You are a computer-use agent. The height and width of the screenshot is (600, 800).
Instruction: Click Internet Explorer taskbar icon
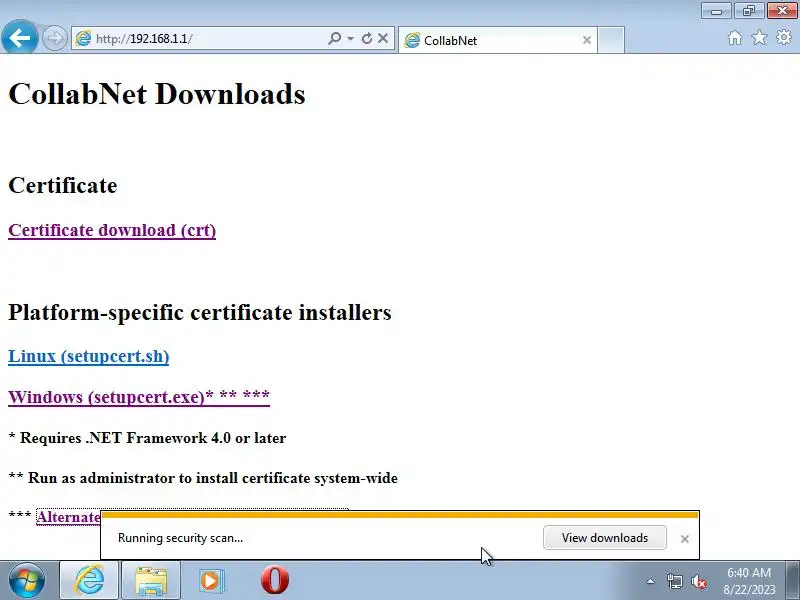(x=89, y=580)
